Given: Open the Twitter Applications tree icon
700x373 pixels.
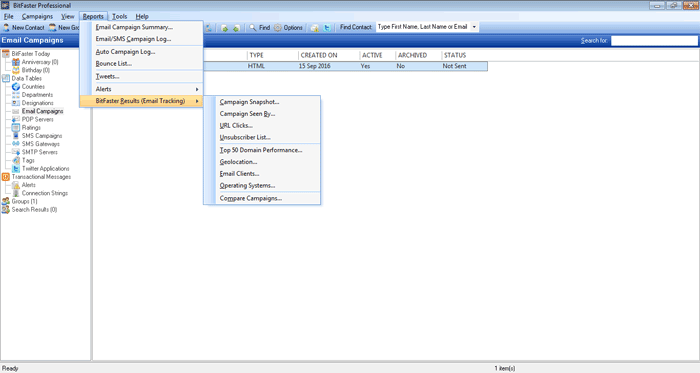Looking at the screenshot, I should pyautogui.click(x=16, y=168).
